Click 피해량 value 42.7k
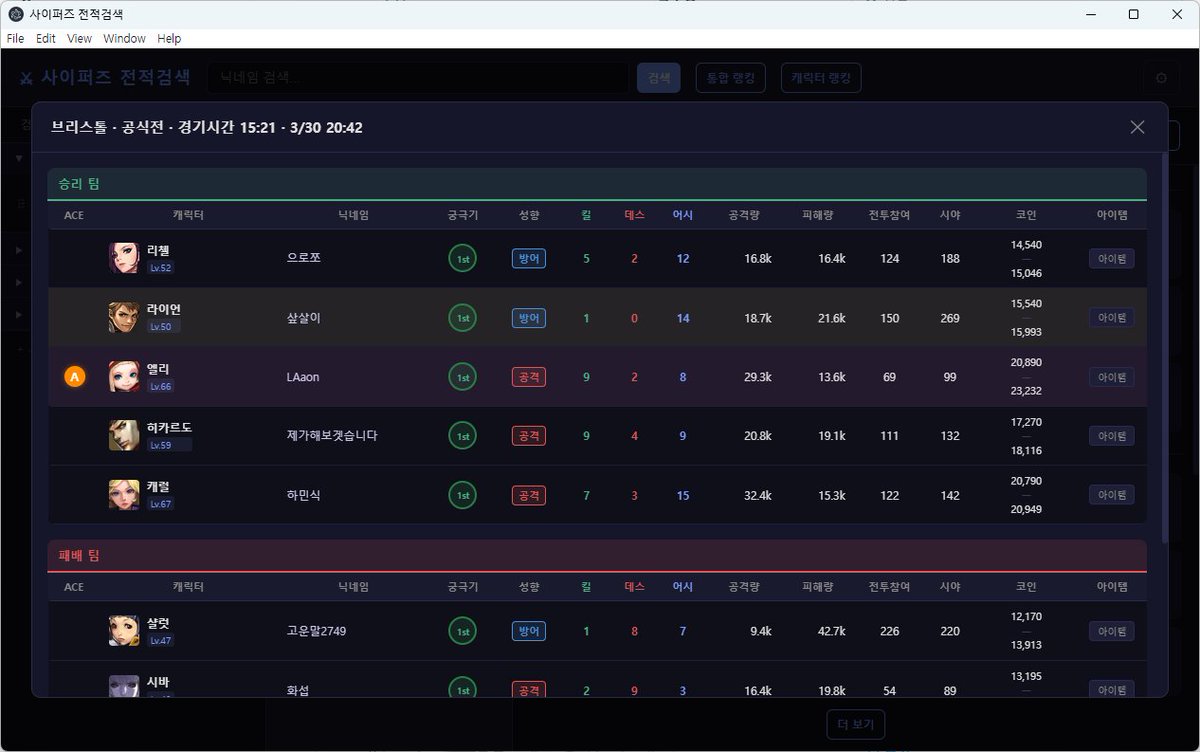 (831, 631)
